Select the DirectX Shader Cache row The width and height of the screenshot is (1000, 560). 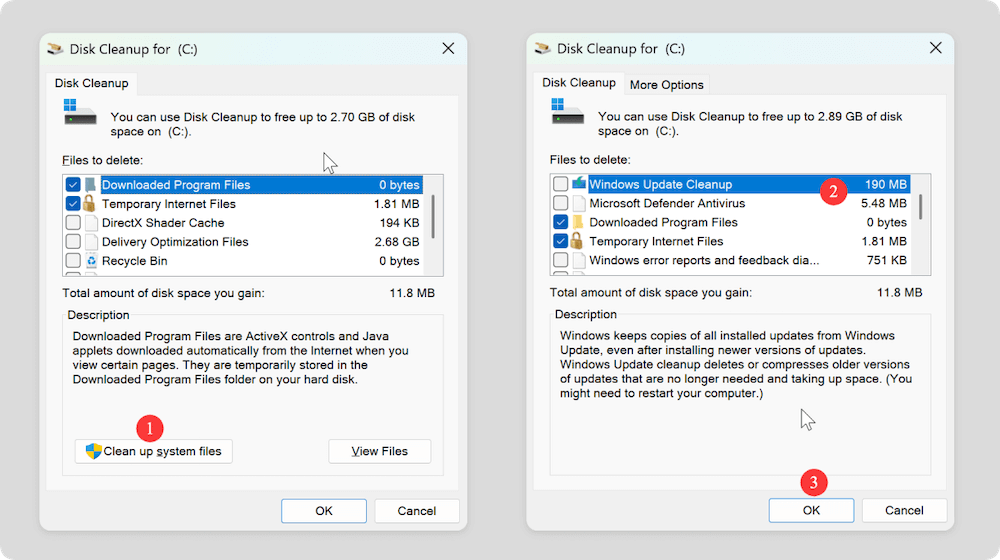pos(243,223)
